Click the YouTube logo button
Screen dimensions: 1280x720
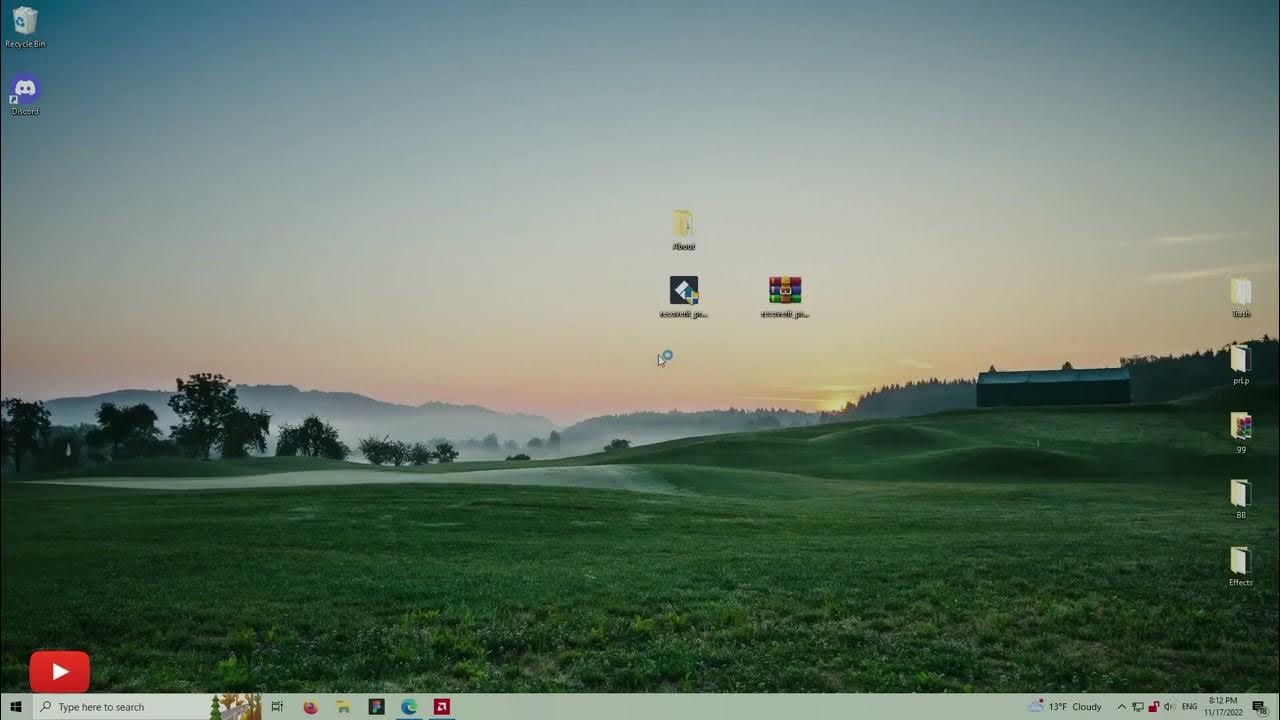(x=60, y=672)
